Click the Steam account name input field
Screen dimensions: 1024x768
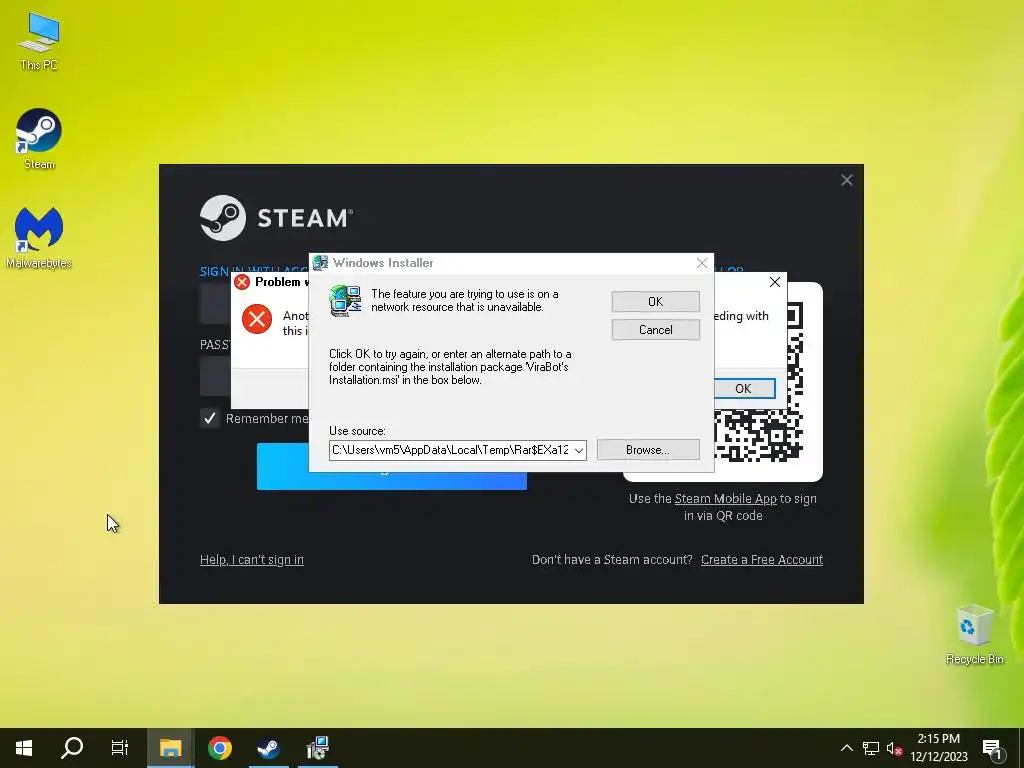coord(216,304)
